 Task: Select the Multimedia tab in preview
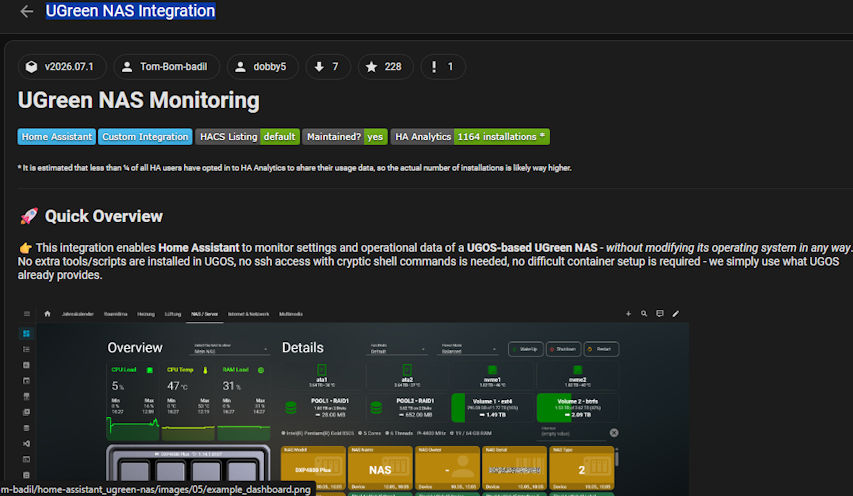(x=291, y=314)
